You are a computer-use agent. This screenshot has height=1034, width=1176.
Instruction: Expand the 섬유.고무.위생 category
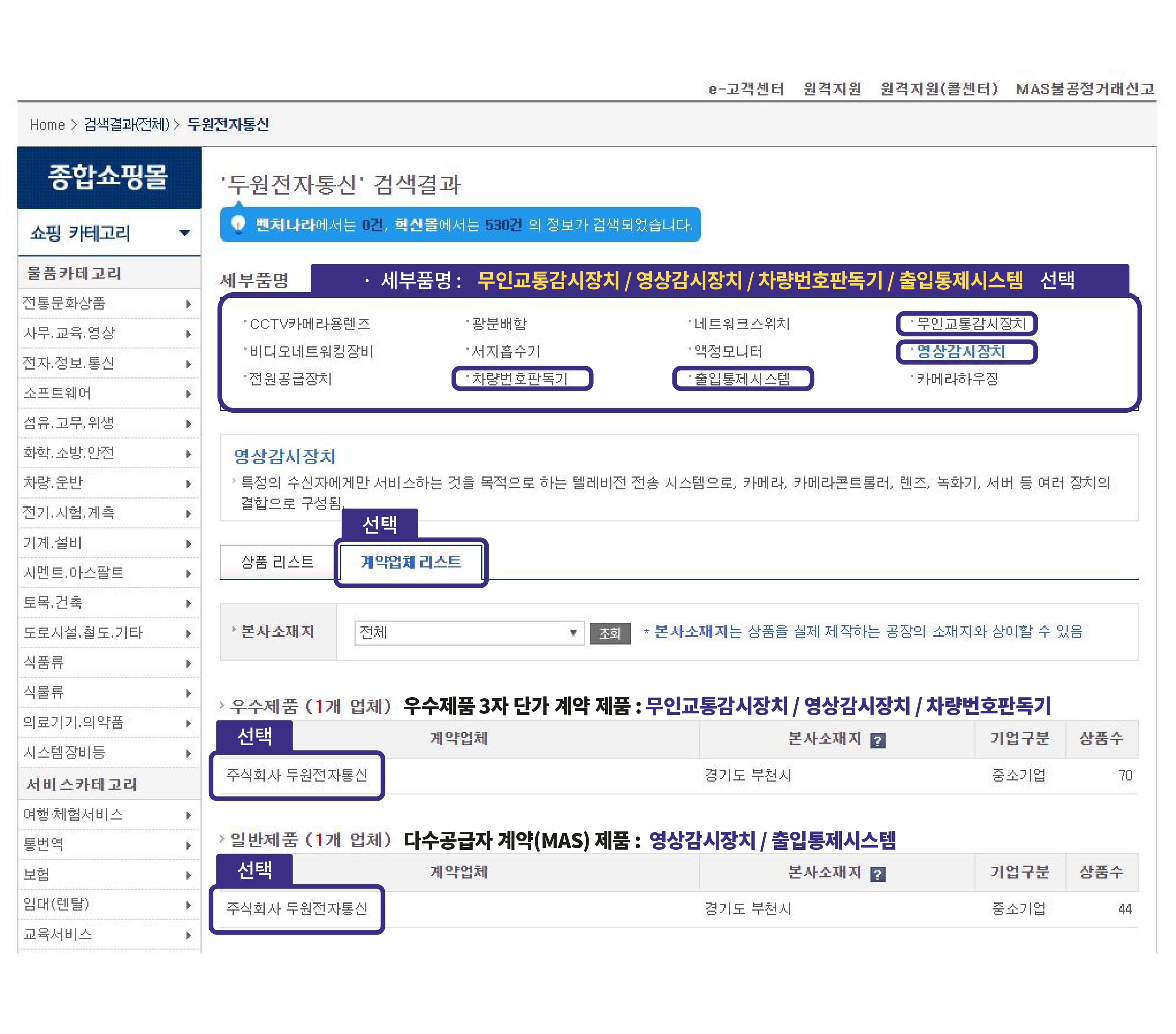(x=109, y=423)
